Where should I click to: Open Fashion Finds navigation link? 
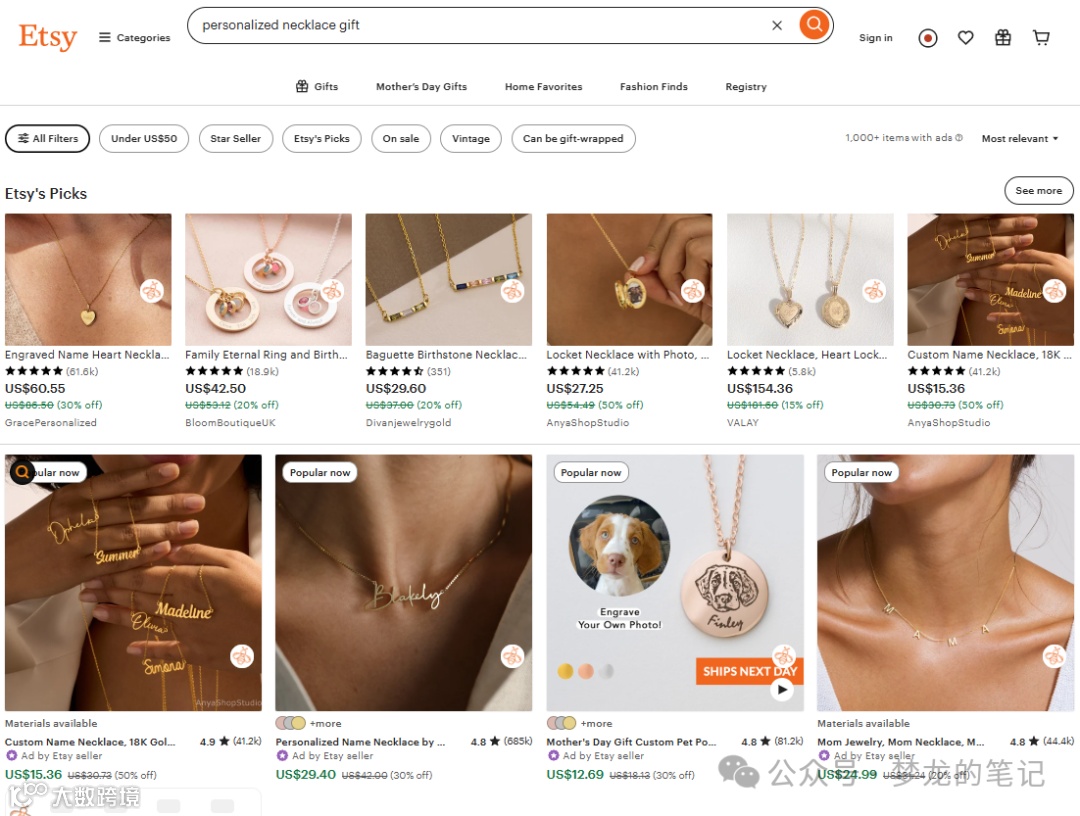coord(654,87)
